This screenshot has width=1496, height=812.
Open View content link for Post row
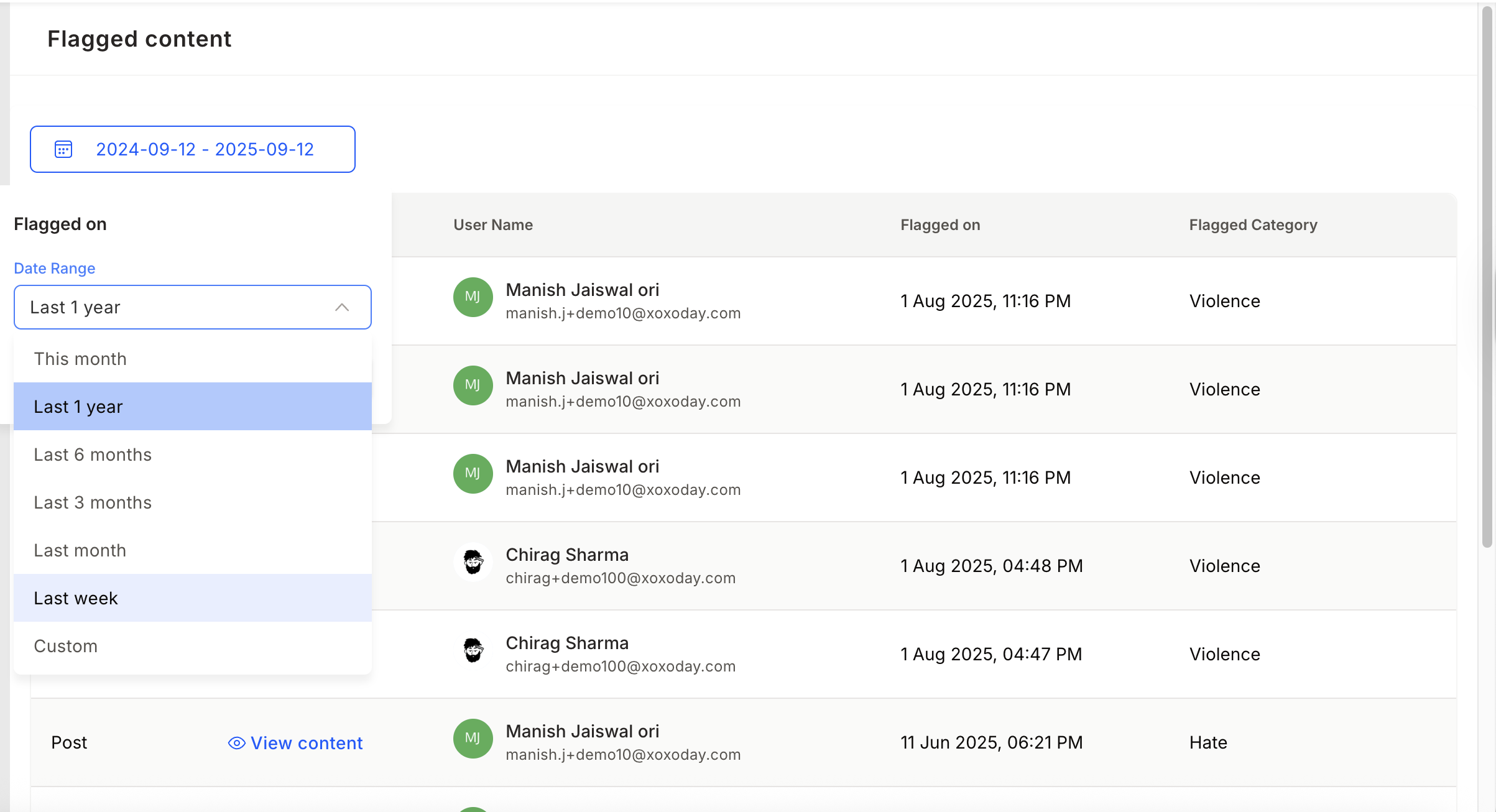click(x=295, y=743)
